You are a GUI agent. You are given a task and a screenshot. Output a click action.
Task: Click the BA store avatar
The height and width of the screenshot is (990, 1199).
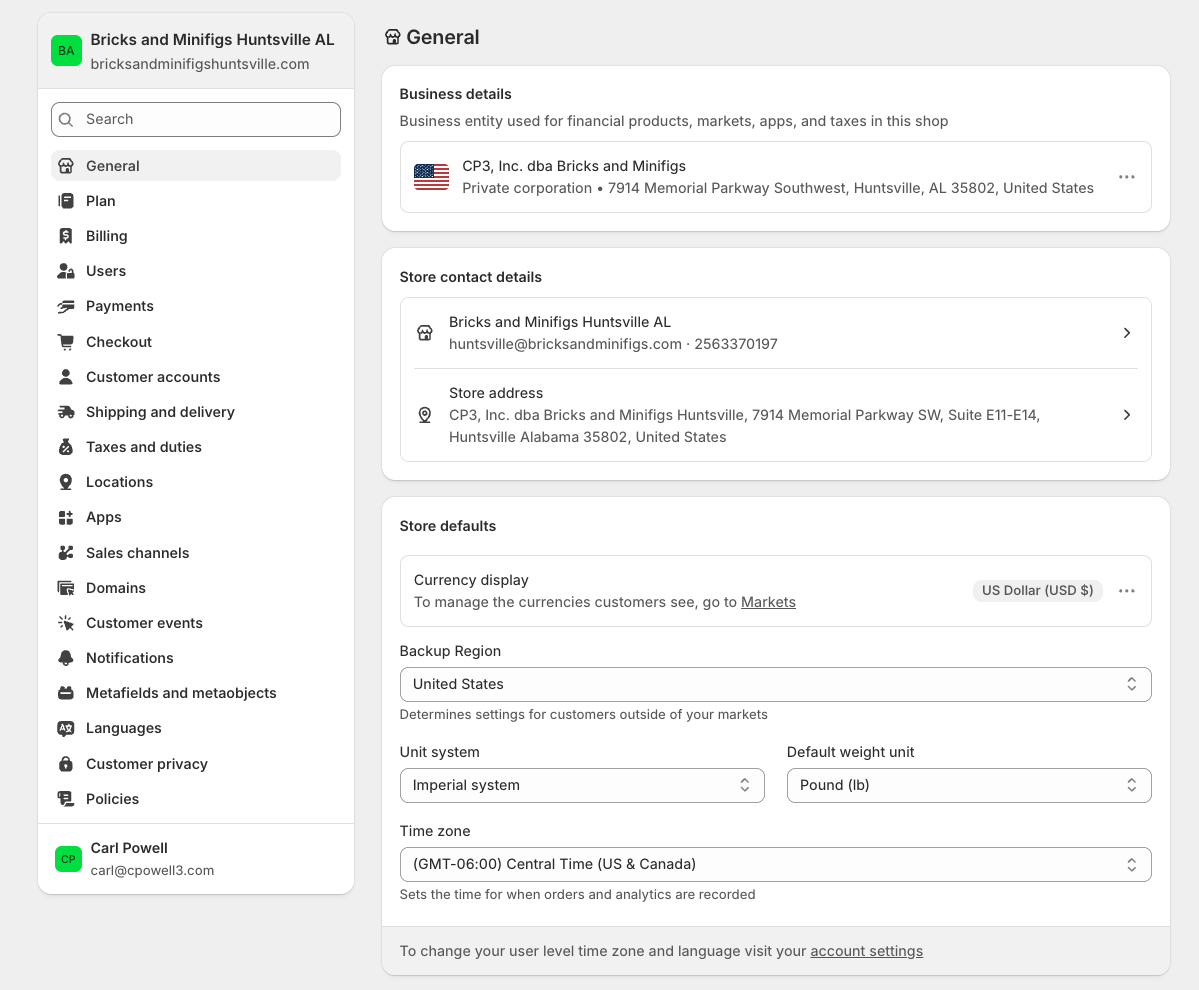[x=67, y=51]
